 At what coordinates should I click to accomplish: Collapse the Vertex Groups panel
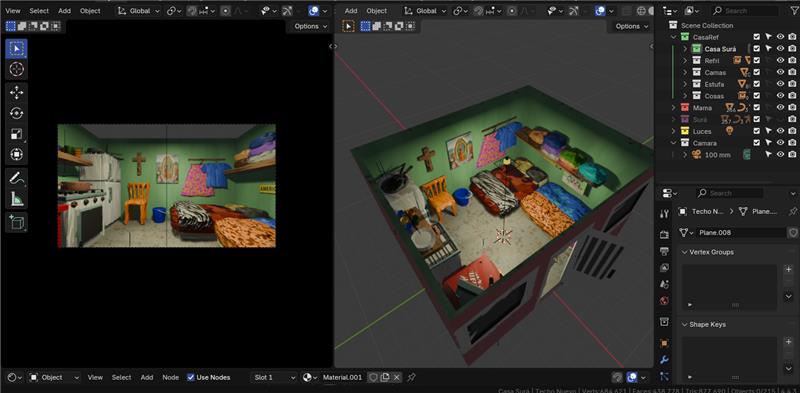click(x=685, y=252)
